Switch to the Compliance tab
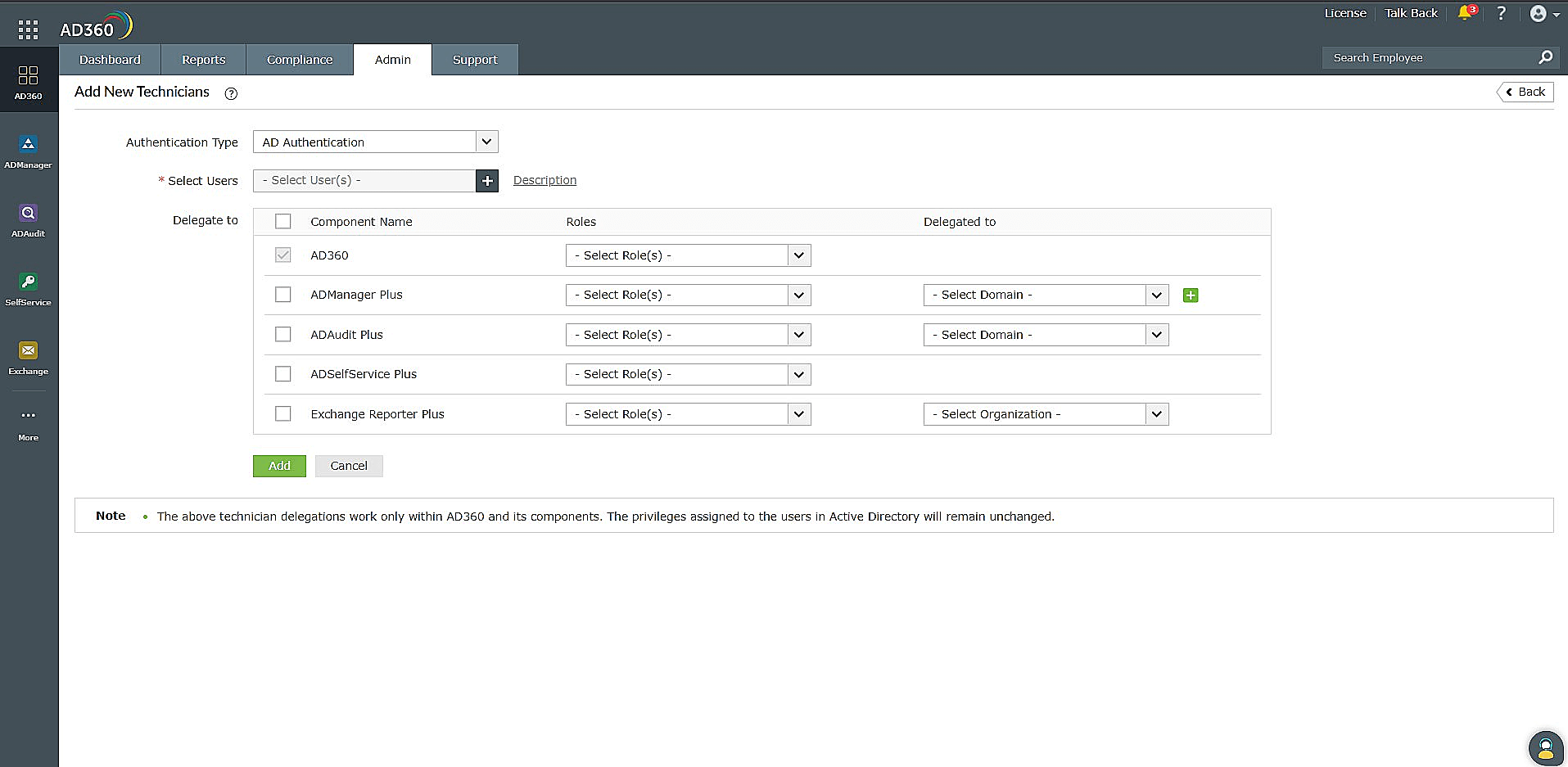Screen dimensions: 1568x767 point(300,60)
